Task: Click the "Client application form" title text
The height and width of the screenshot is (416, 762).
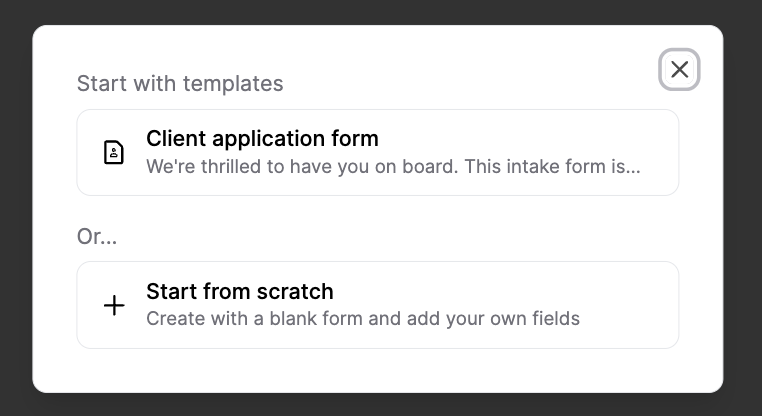Action: tap(262, 138)
